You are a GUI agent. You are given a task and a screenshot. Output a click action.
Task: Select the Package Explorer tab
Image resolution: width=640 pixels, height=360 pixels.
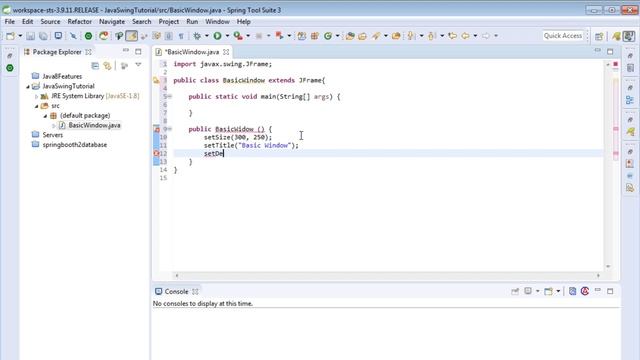(57, 52)
